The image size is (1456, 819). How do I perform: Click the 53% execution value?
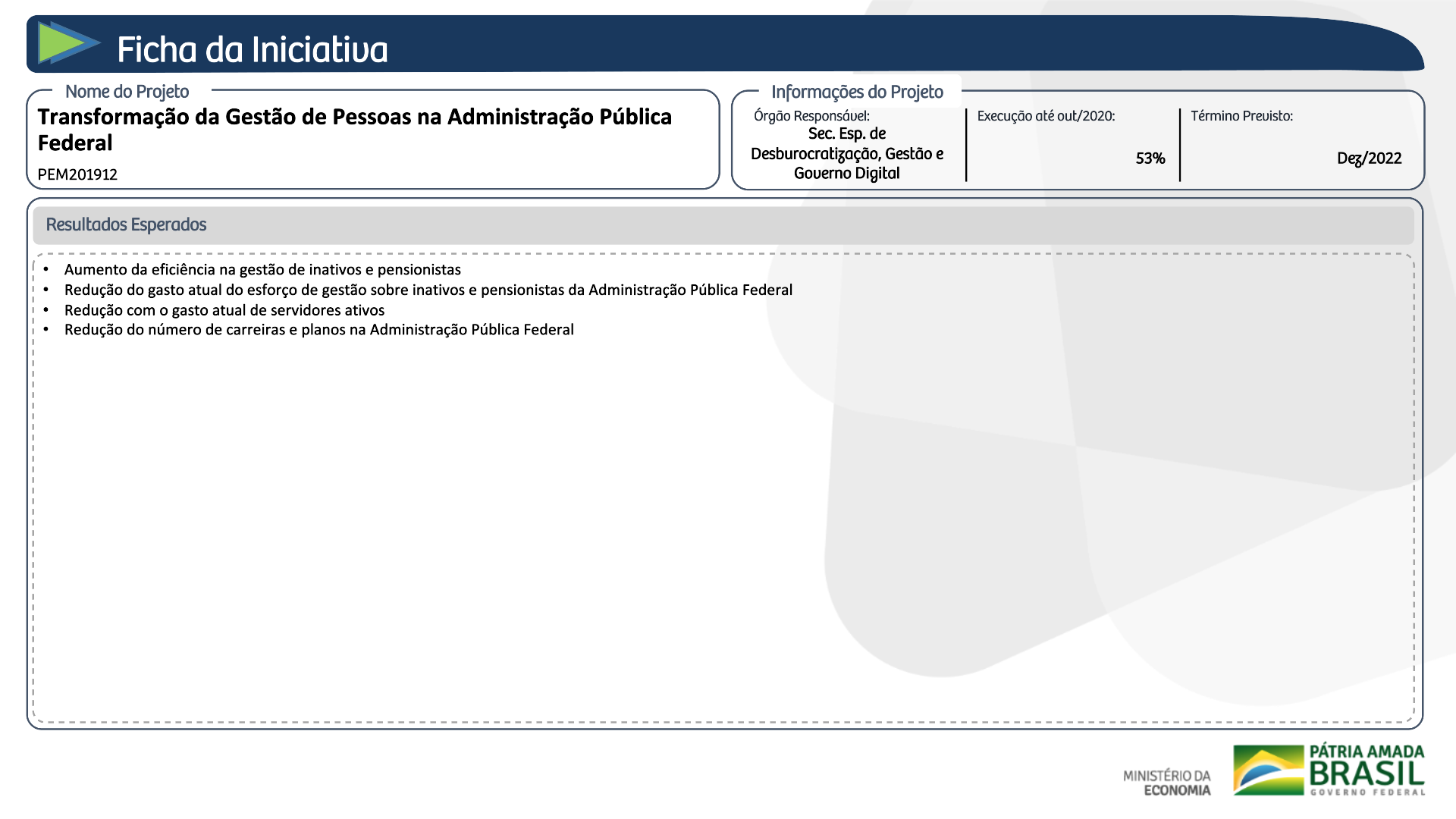[1150, 158]
